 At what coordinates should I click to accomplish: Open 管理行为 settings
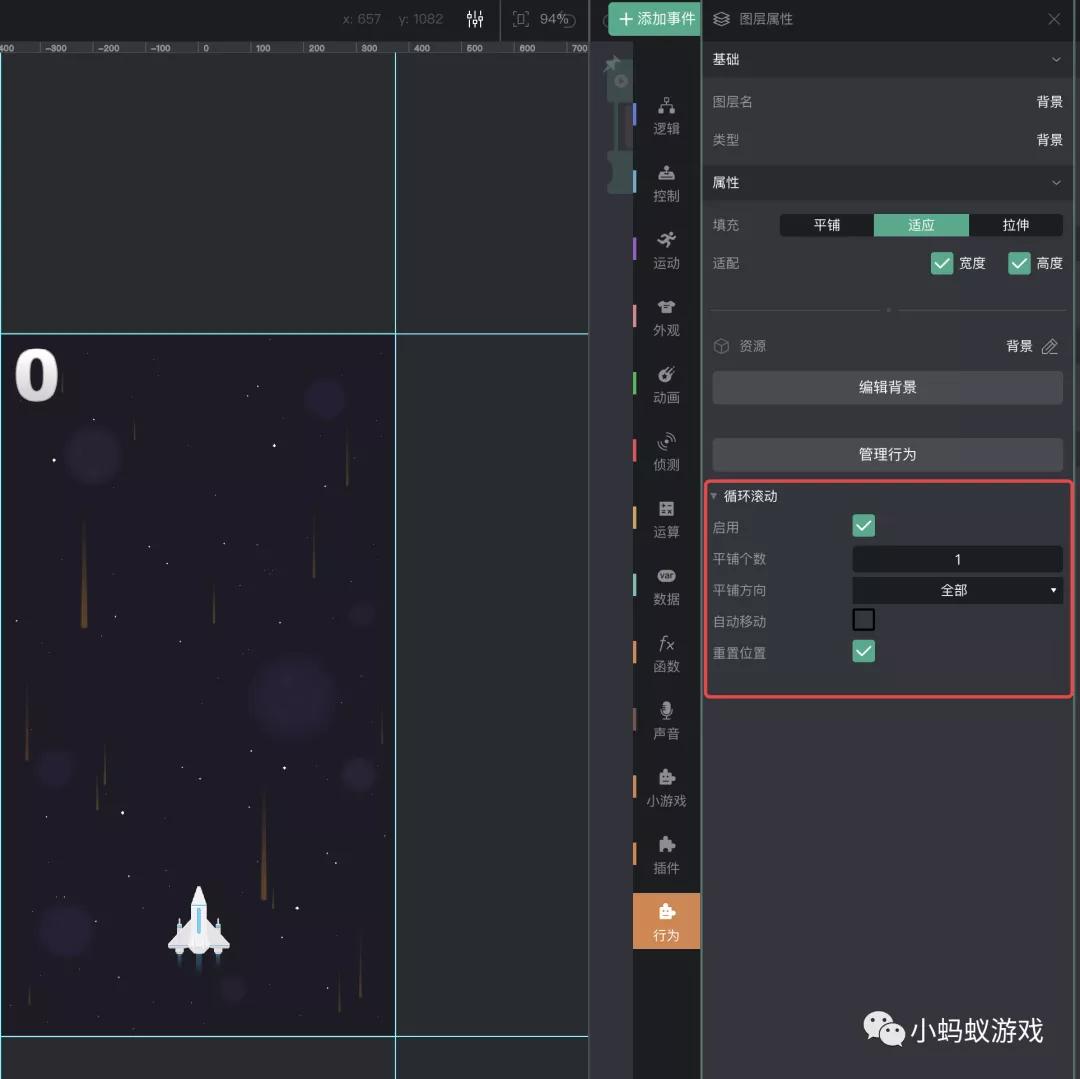[x=887, y=454]
